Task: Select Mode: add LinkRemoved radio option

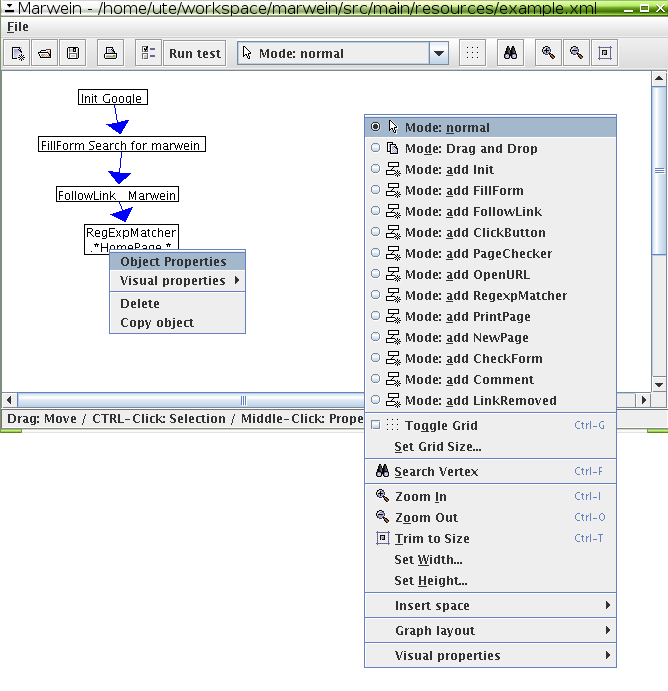Action: click(x=375, y=400)
